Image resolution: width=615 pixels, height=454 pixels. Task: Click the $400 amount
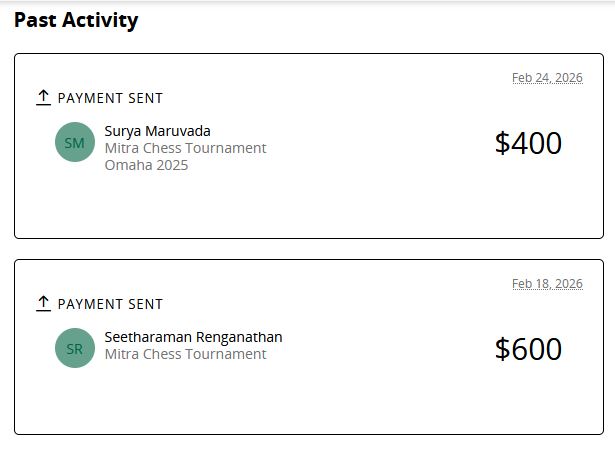pyautogui.click(x=528, y=143)
